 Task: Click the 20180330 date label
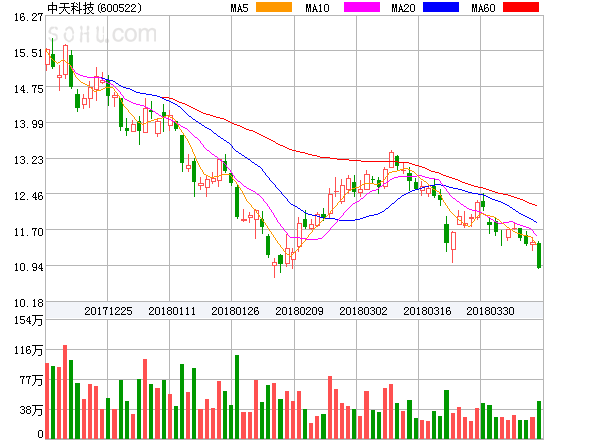pyautogui.click(x=490, y=311)
